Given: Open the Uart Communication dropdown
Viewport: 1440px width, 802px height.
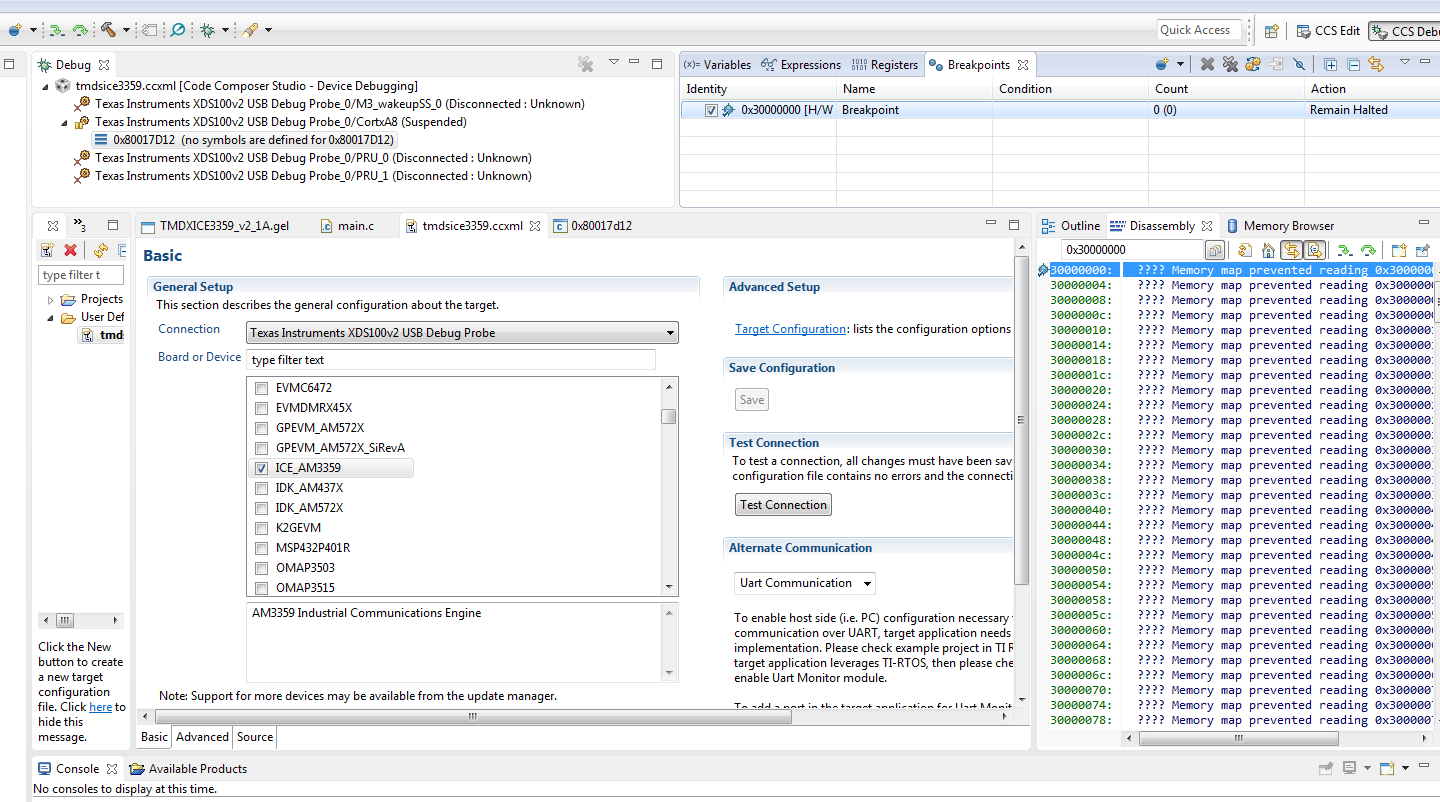Looking at the screenshot, I should point(804,583).
